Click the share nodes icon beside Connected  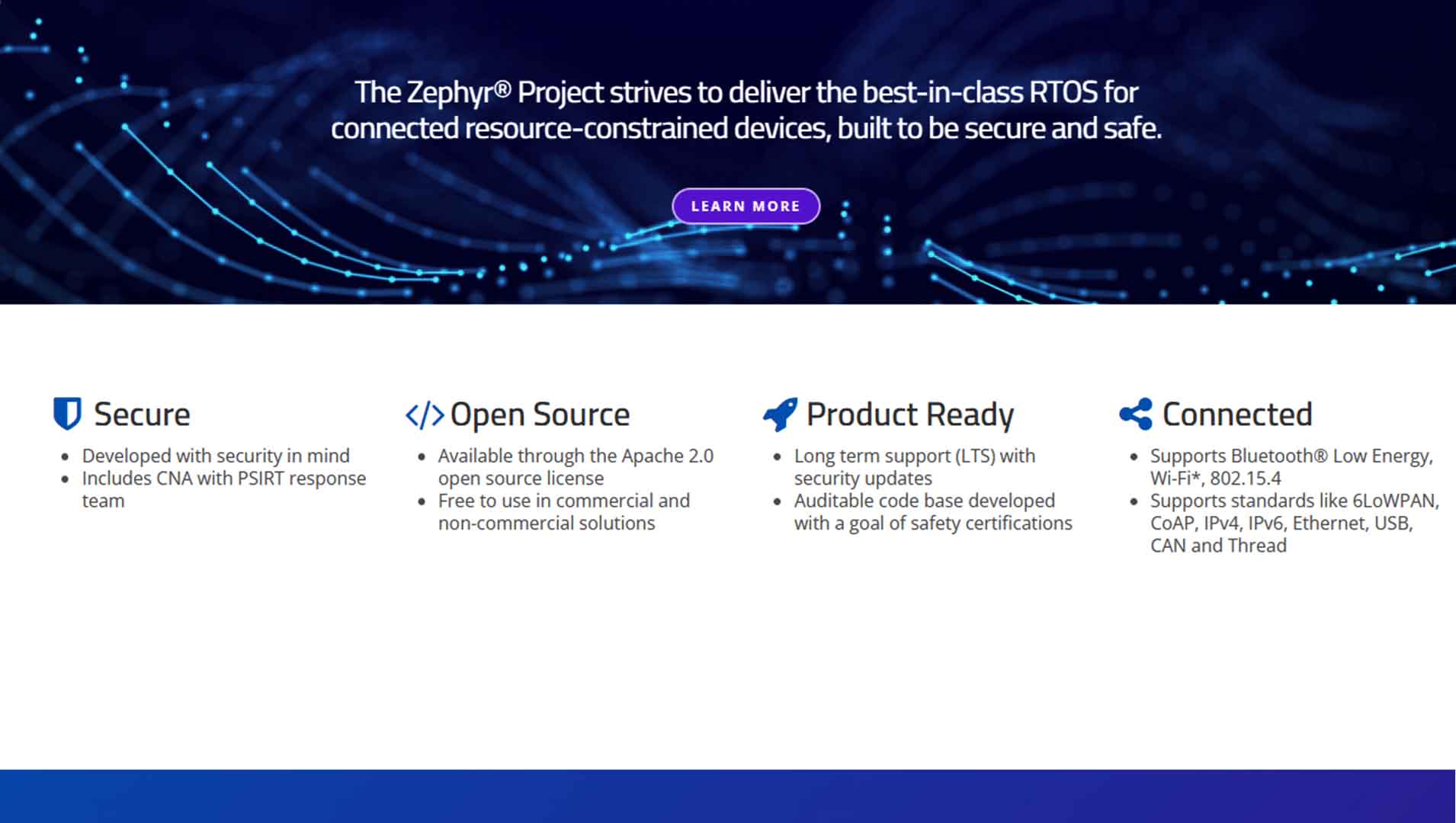click(x=1136, y=414)
